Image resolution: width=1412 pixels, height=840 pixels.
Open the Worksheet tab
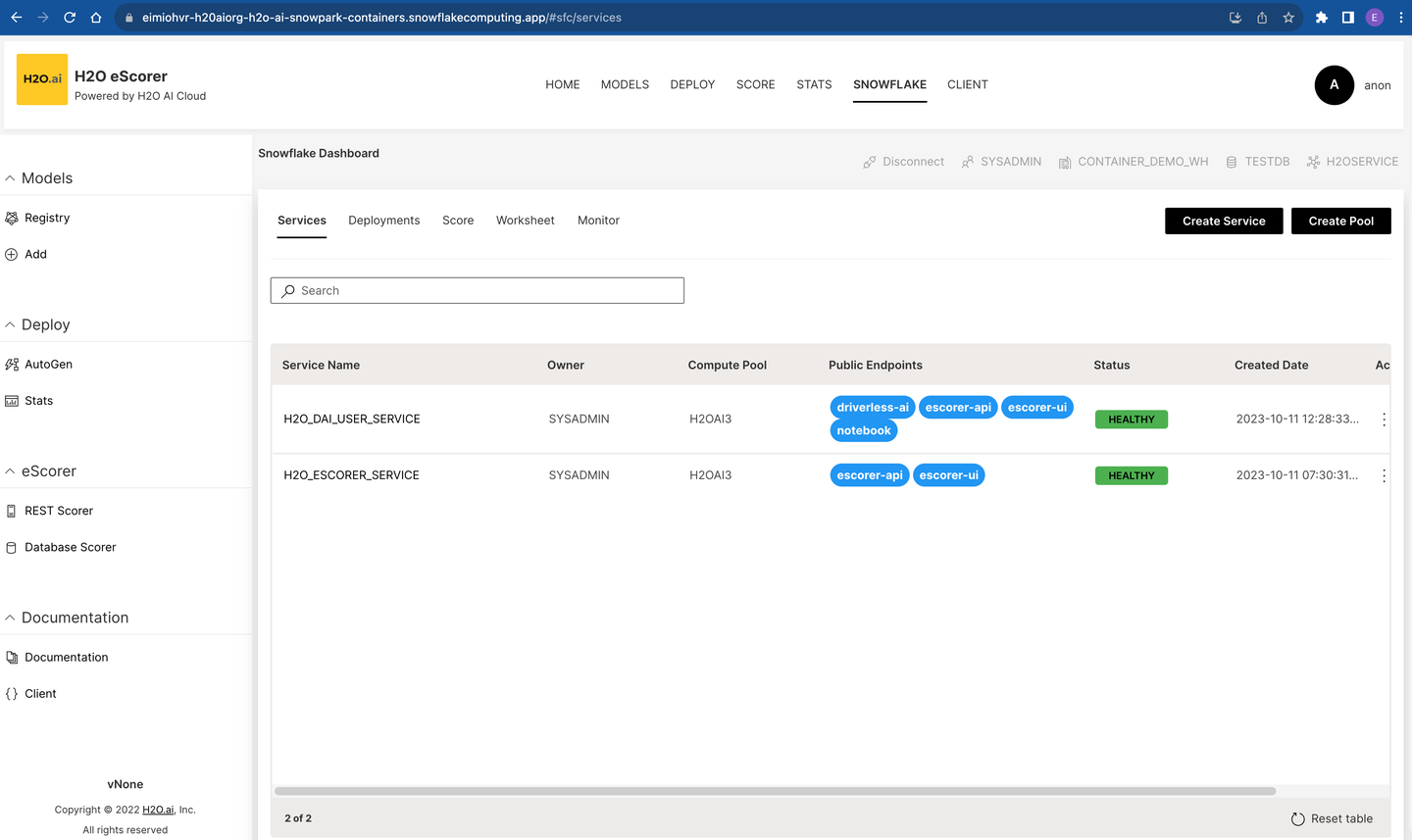tap(525, 221)
